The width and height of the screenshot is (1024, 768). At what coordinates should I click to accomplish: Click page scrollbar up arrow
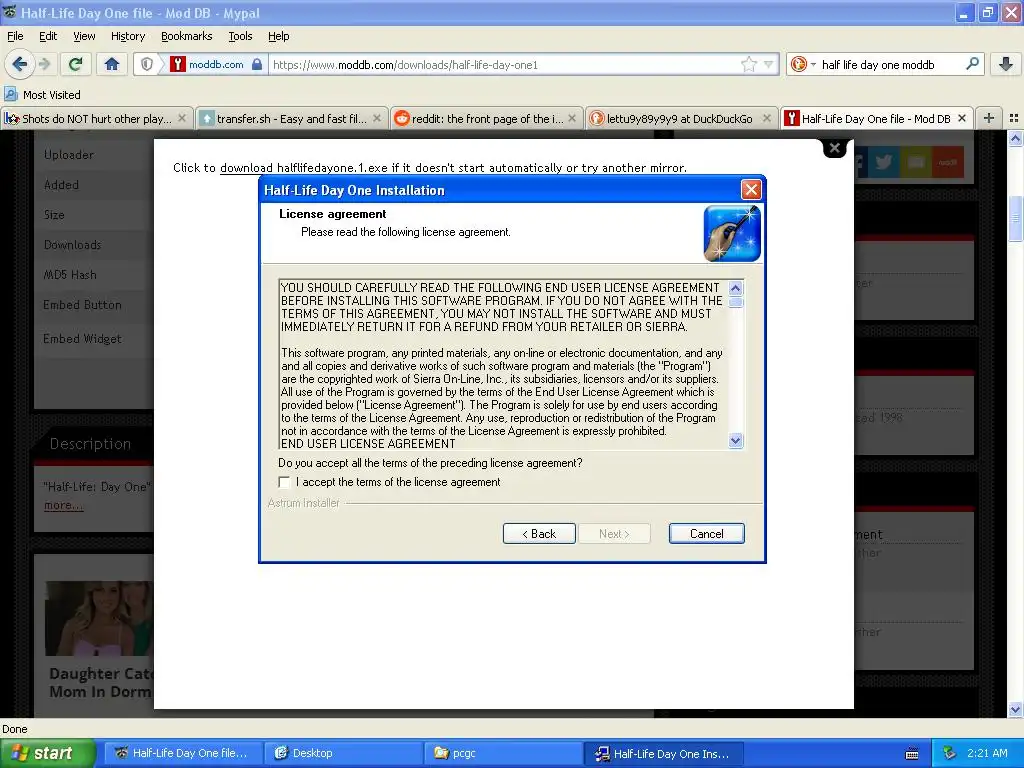[x=1015, y=138]
